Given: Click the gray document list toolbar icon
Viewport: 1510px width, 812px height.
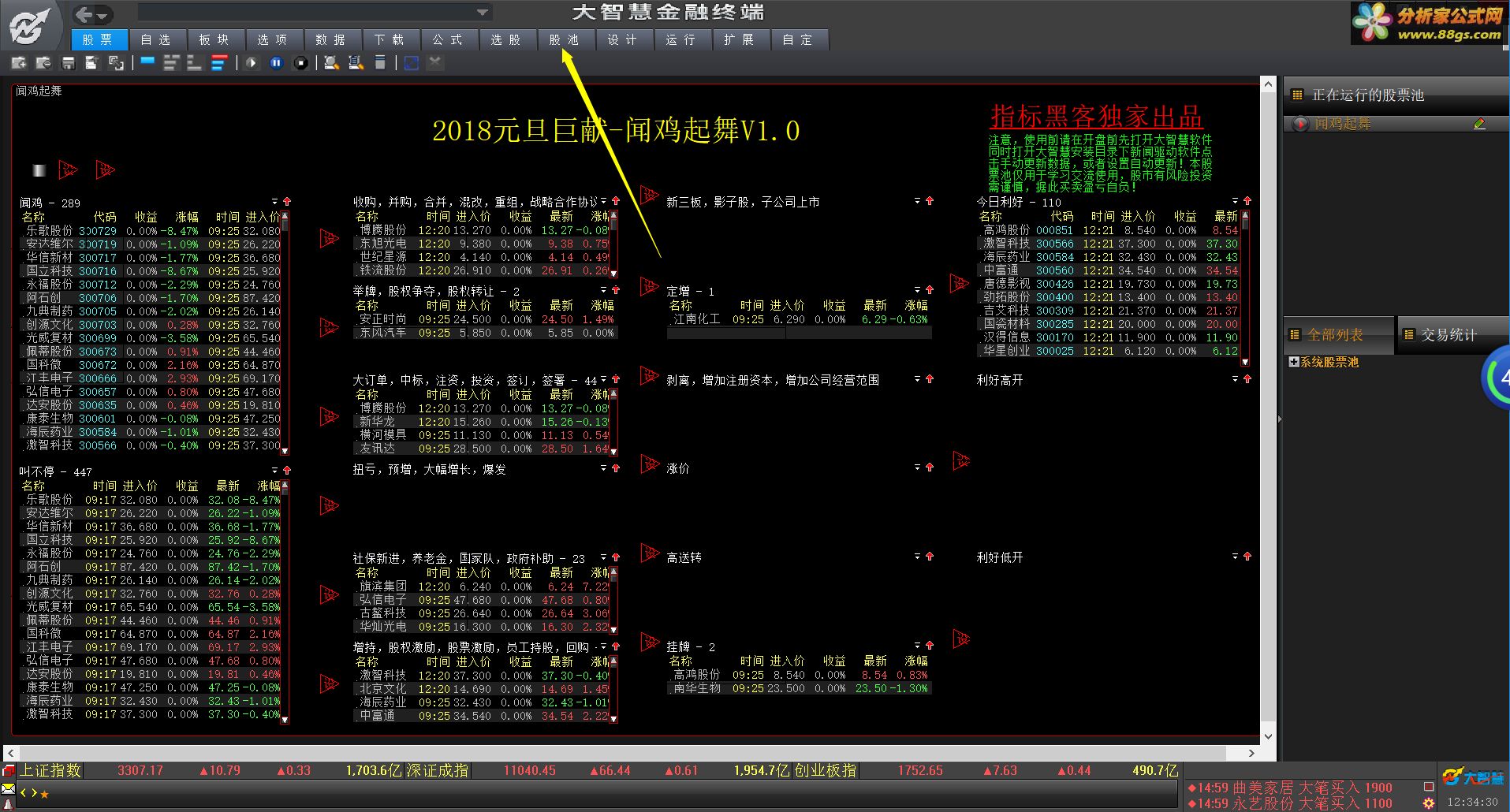Looking at the screenshot, I should tap(379, 63).
